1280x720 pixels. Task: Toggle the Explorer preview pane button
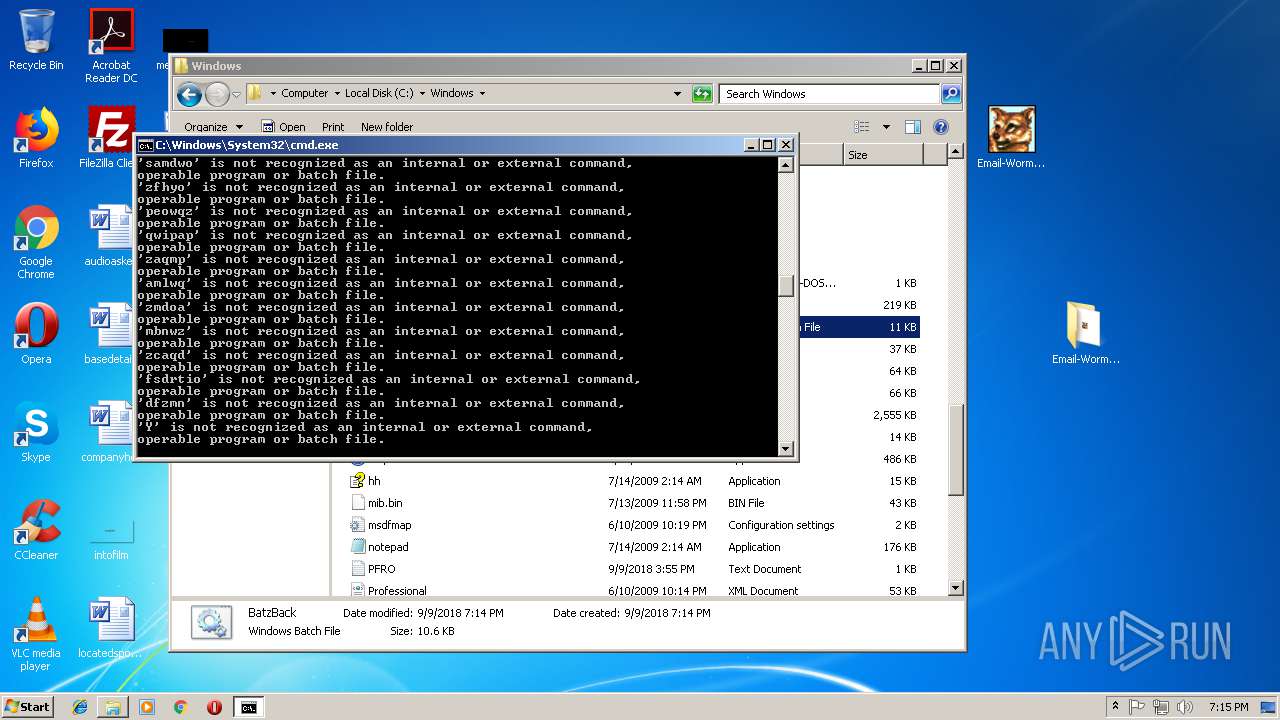(x=912, y=127)
